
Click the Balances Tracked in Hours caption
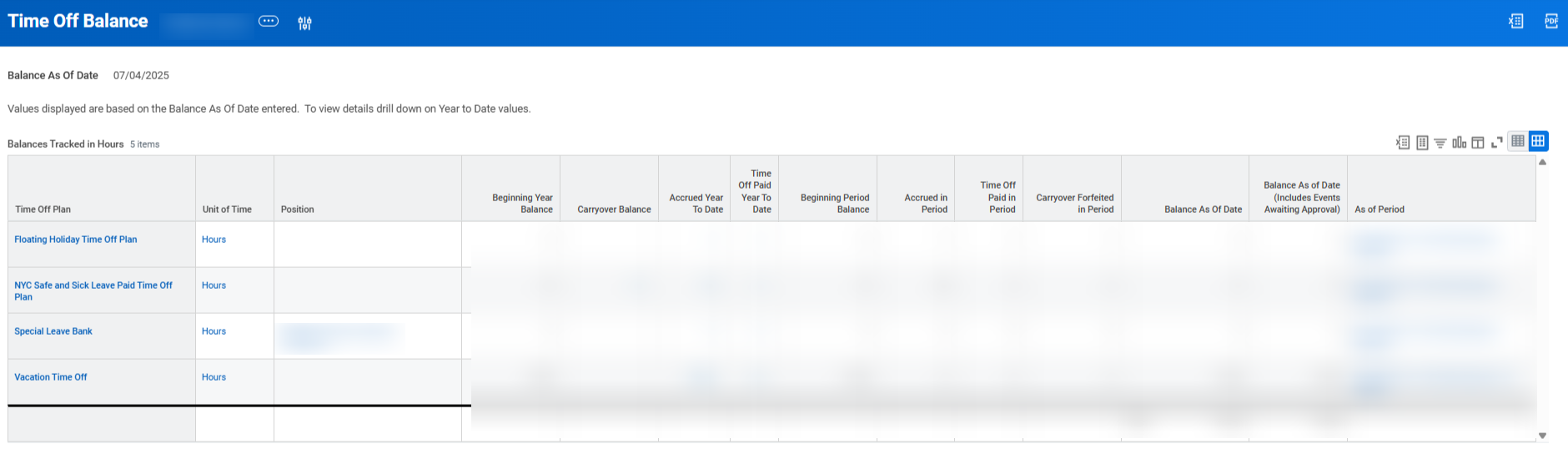[66, 144]
